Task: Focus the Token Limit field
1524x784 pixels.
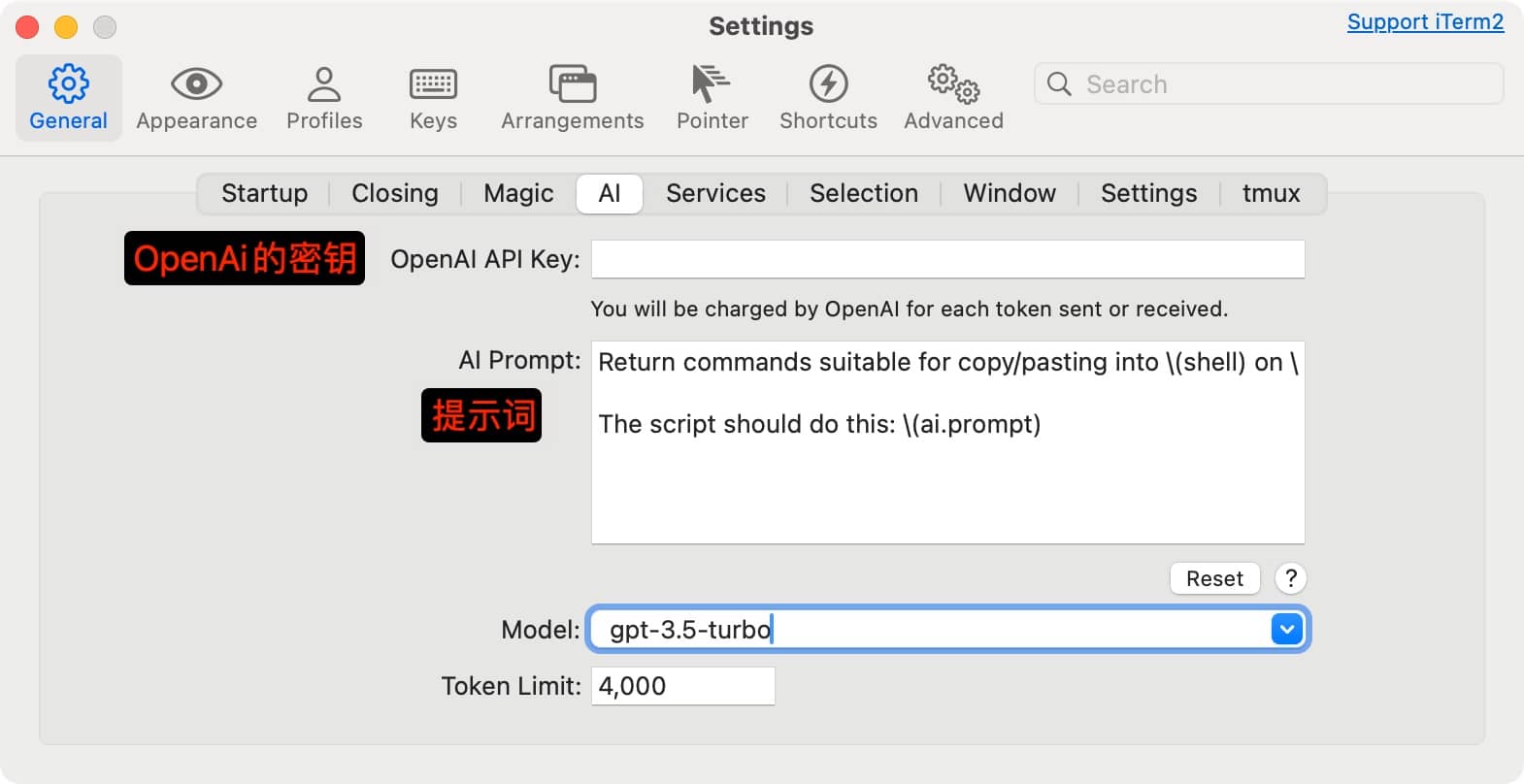Action: click(682, 686)
